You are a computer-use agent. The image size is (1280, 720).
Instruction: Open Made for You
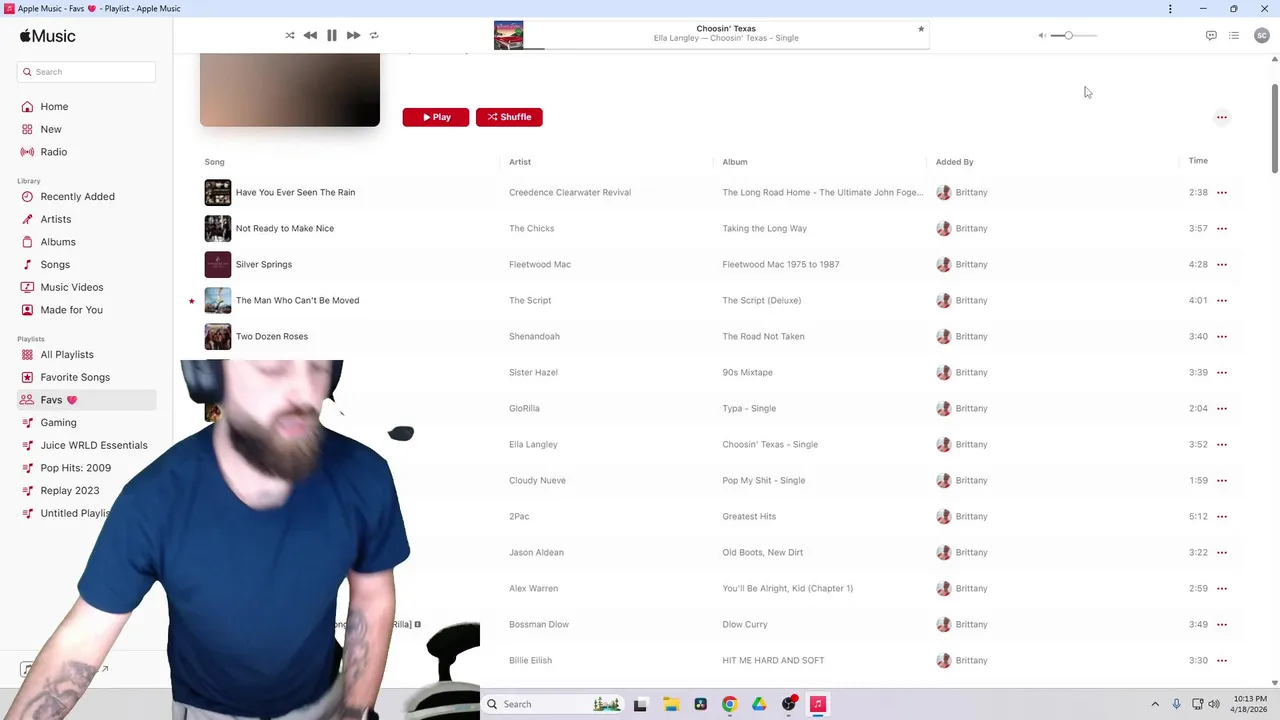[x=72, y=310]
